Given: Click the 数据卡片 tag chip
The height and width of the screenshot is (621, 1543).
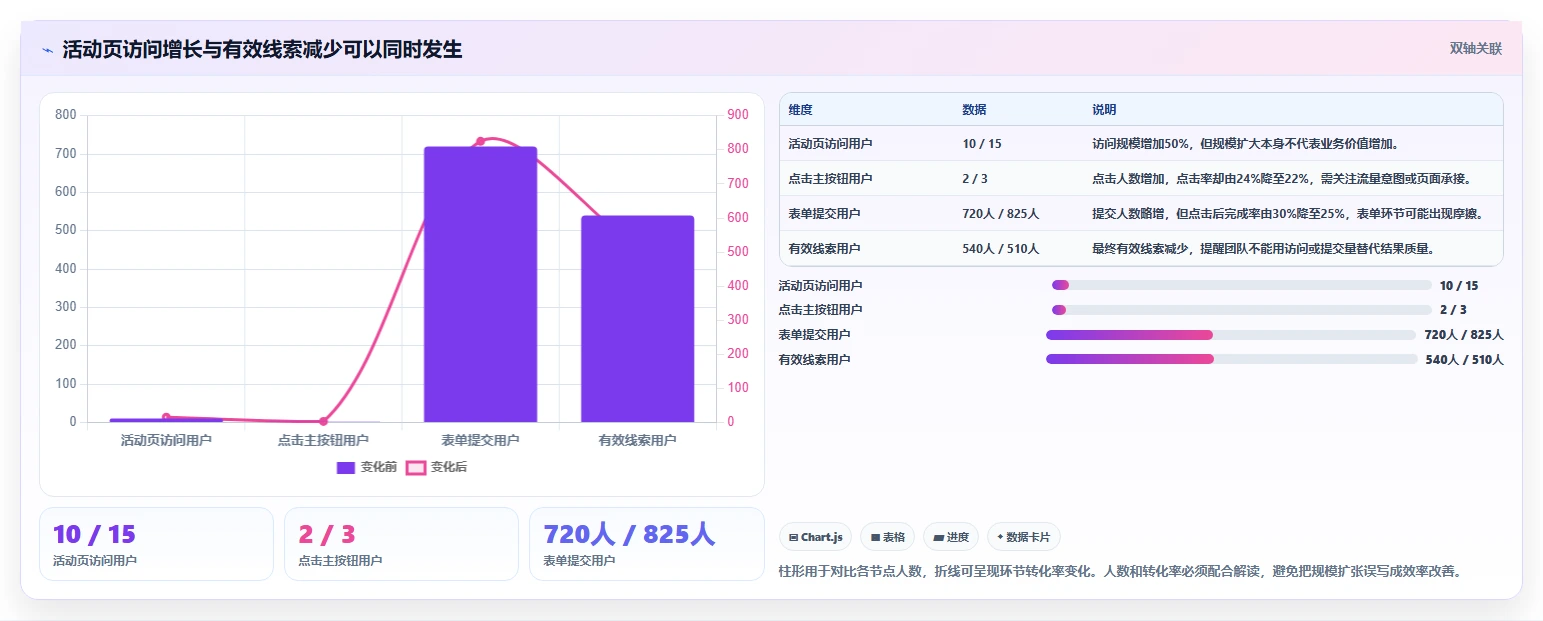Looking at the screenshot, I should [1024, 537].
